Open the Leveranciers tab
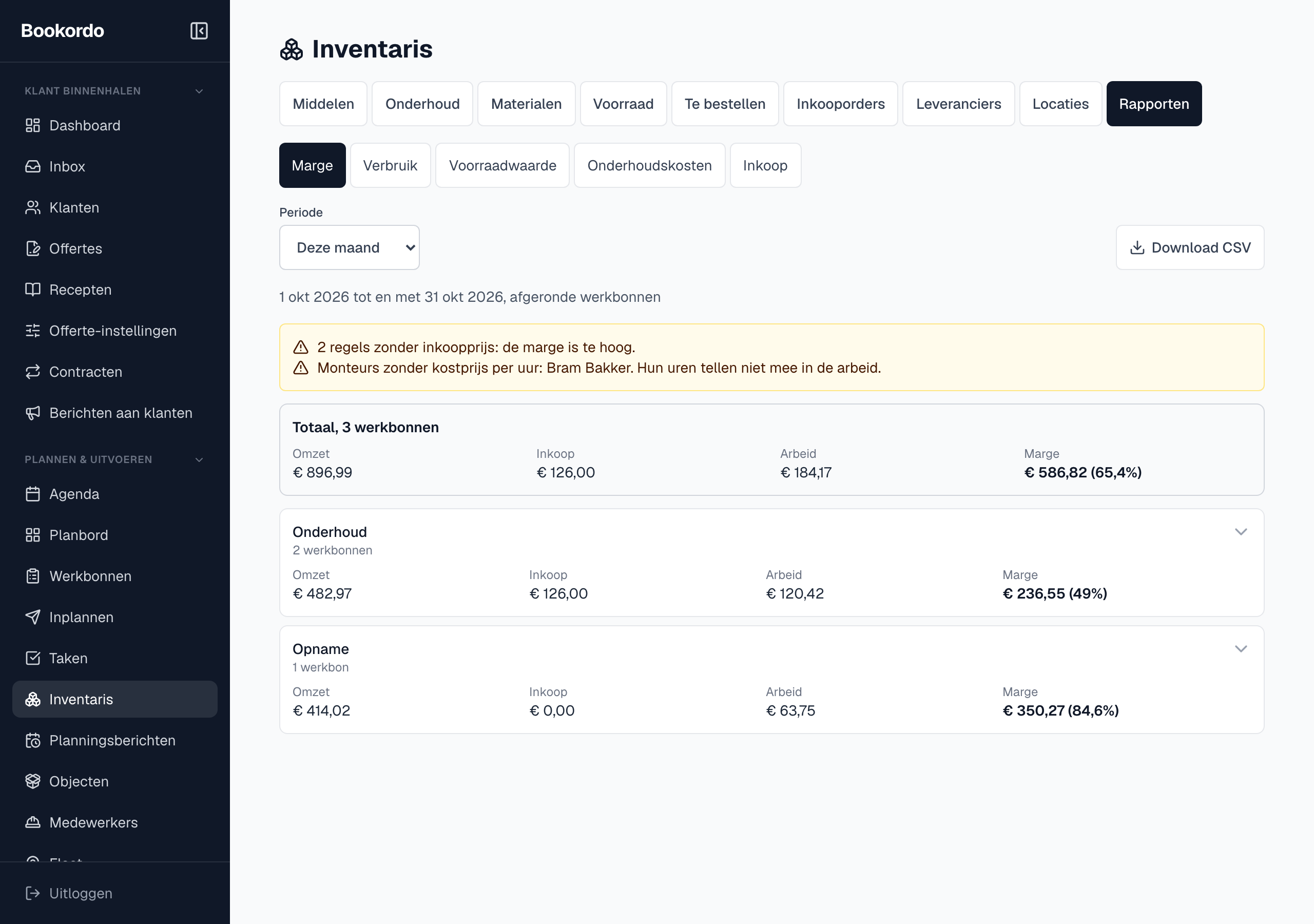The width and height of the screenshot is (1314, 924). [x=959, y=104]
